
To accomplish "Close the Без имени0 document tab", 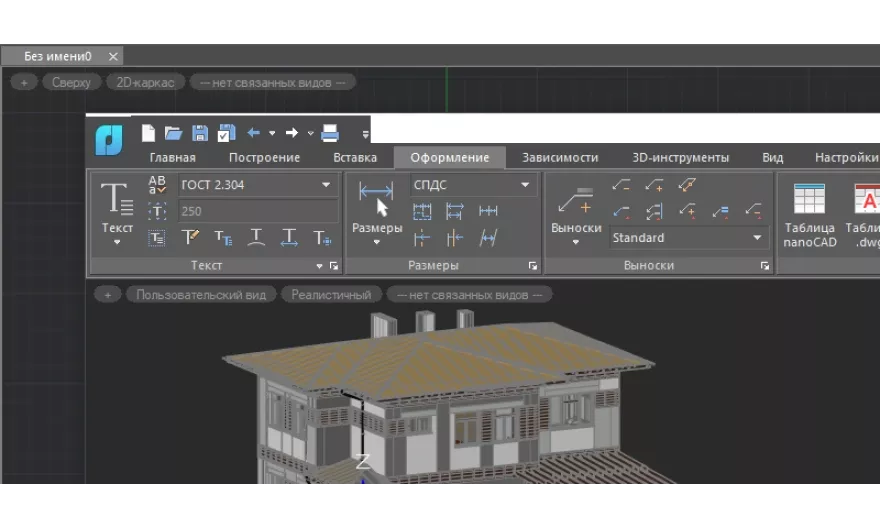I will pos(113,57).
